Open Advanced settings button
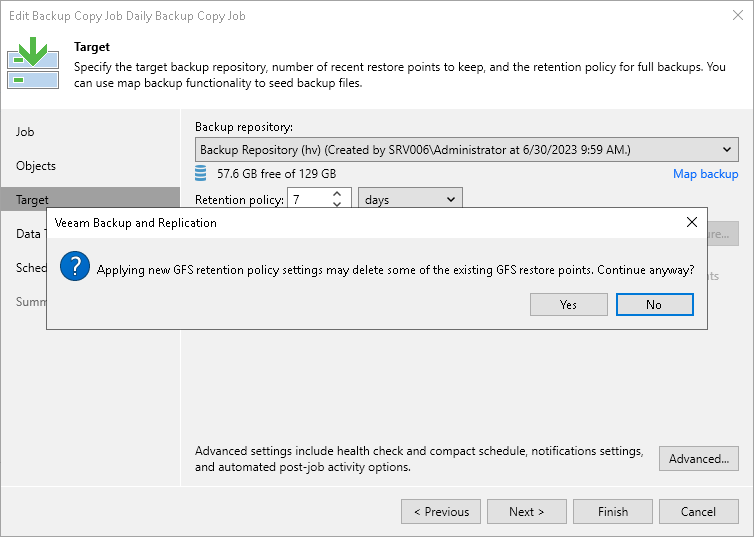754x537 pixels. tap(699, 459)
